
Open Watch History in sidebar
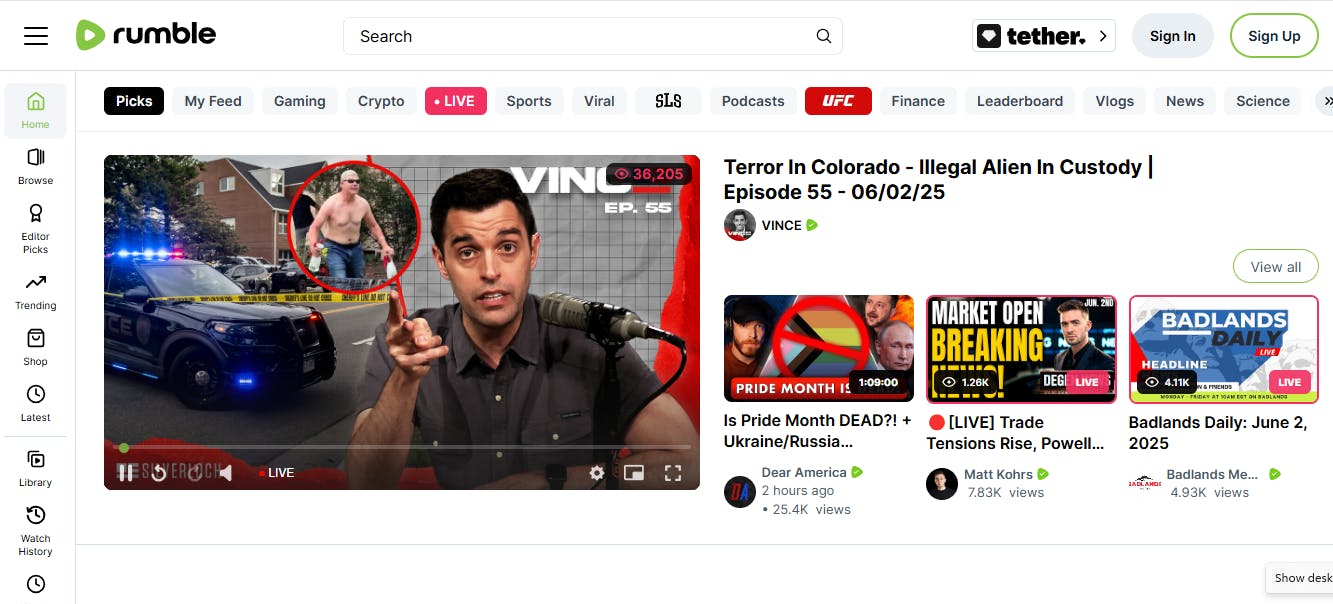pos(35,530)
